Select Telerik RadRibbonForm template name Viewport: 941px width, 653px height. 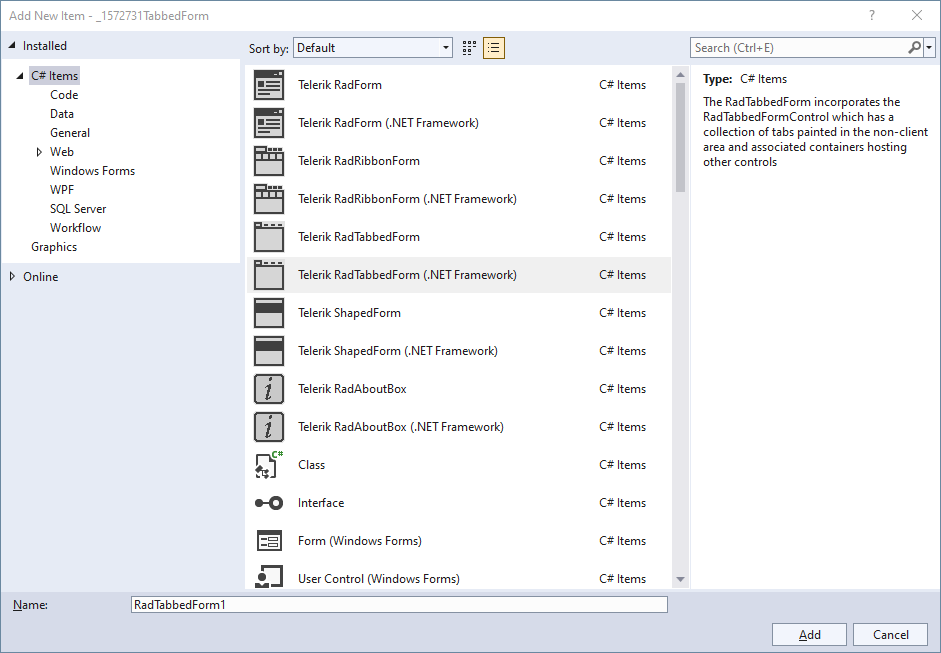tap(359, 161)
